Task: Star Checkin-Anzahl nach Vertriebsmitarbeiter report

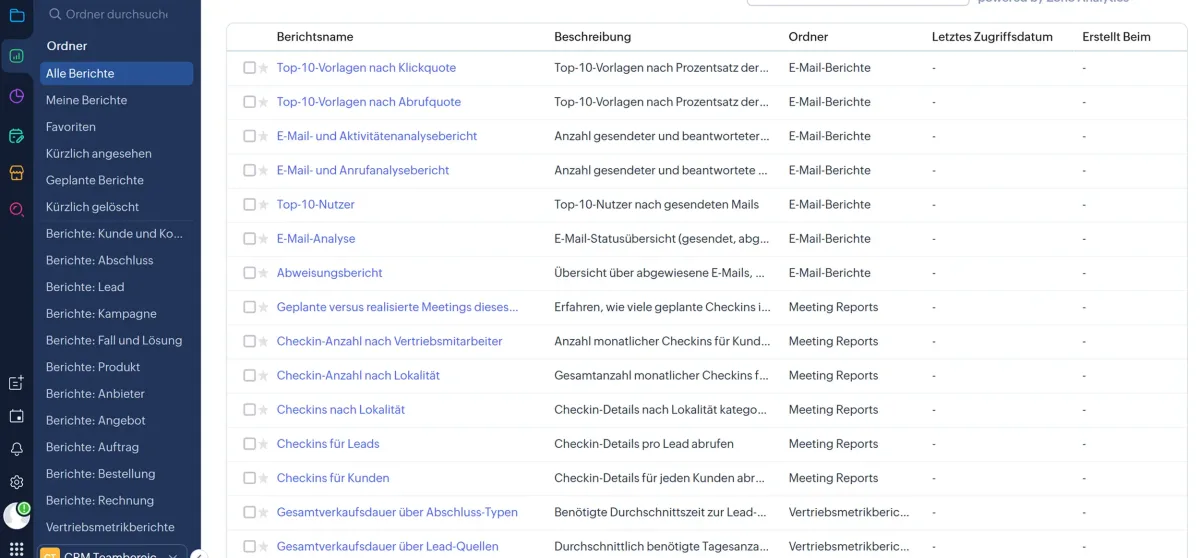Action: coord(264,341)
